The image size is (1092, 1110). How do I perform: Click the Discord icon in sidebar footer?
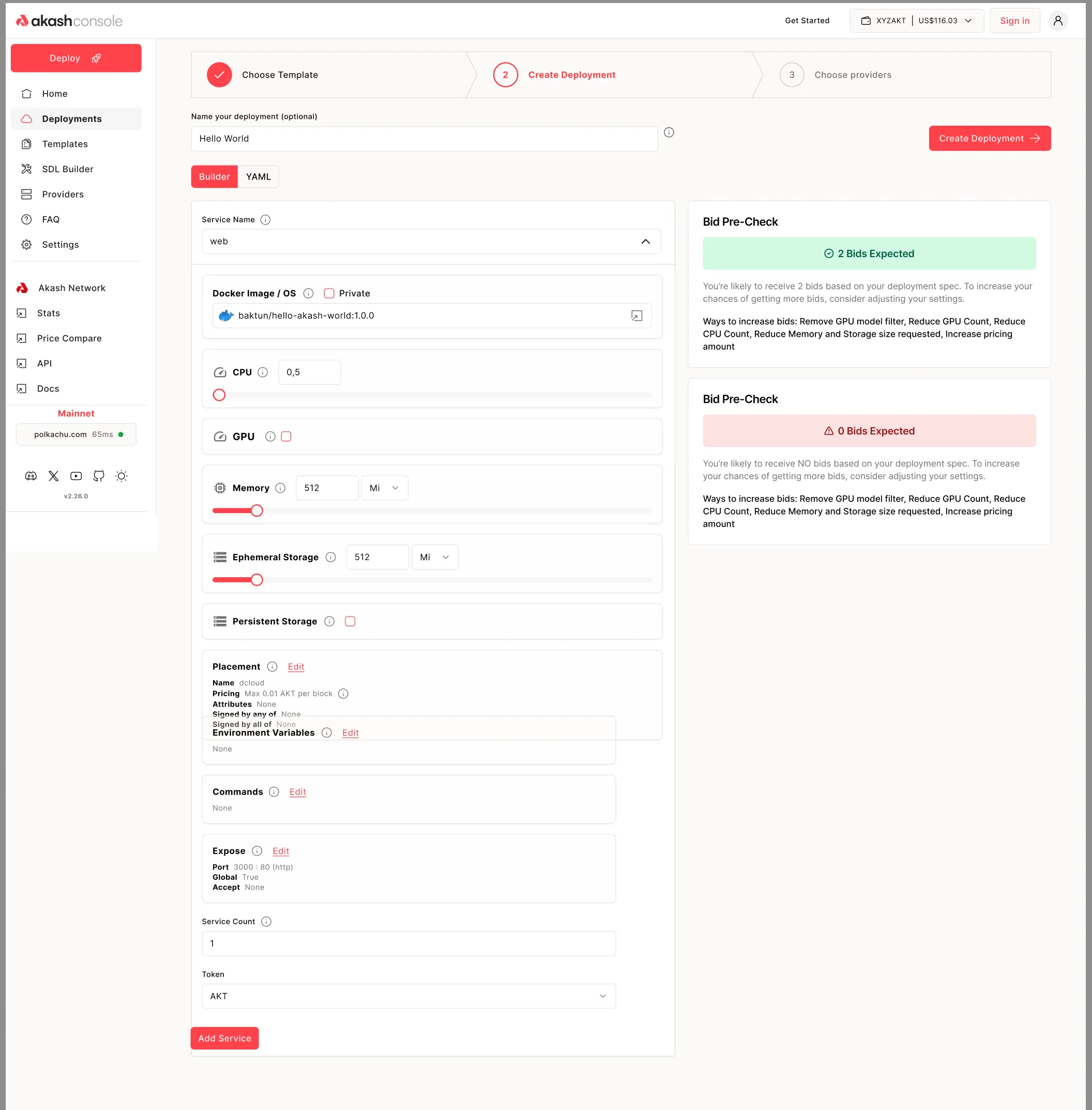31,476
